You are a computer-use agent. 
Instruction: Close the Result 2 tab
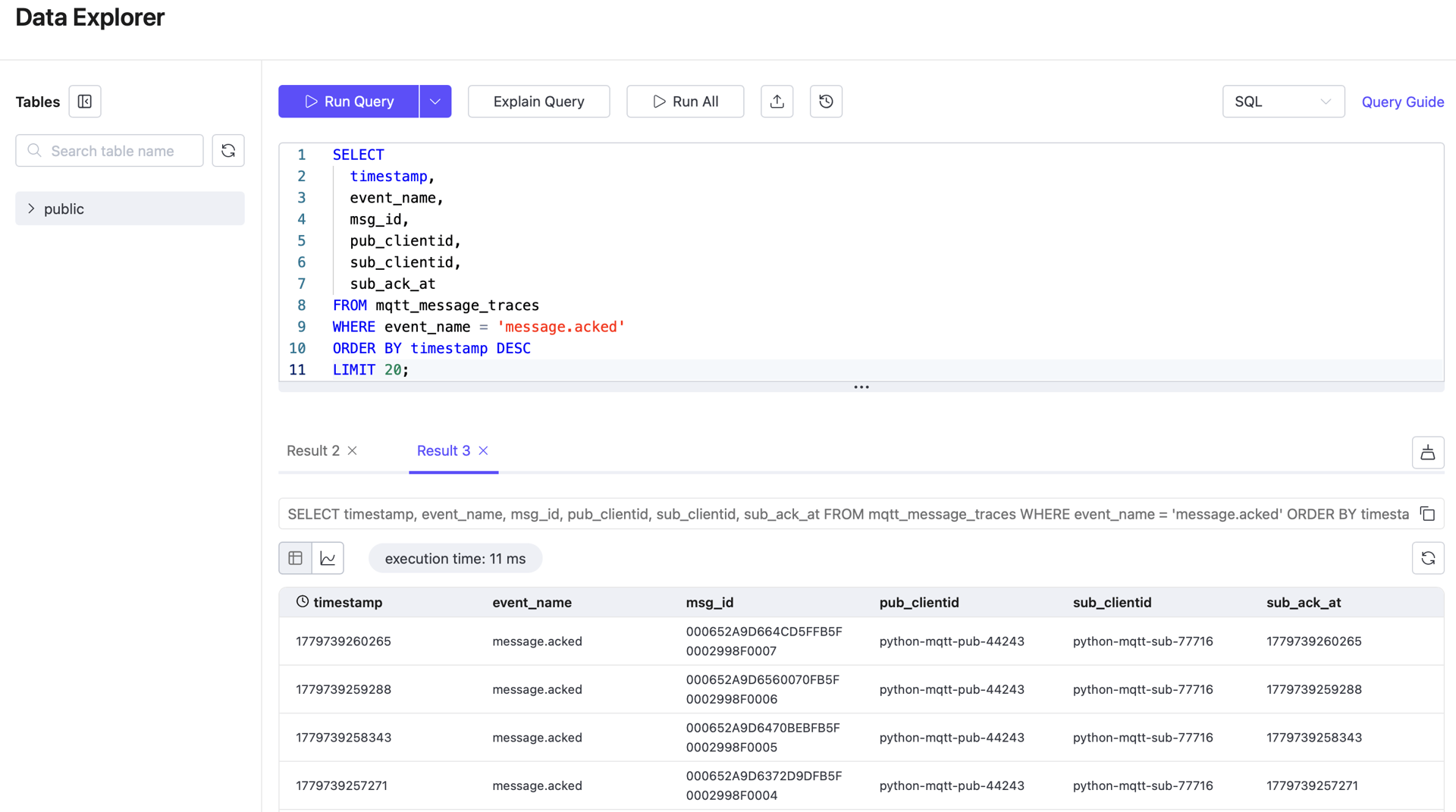[353, 450]
